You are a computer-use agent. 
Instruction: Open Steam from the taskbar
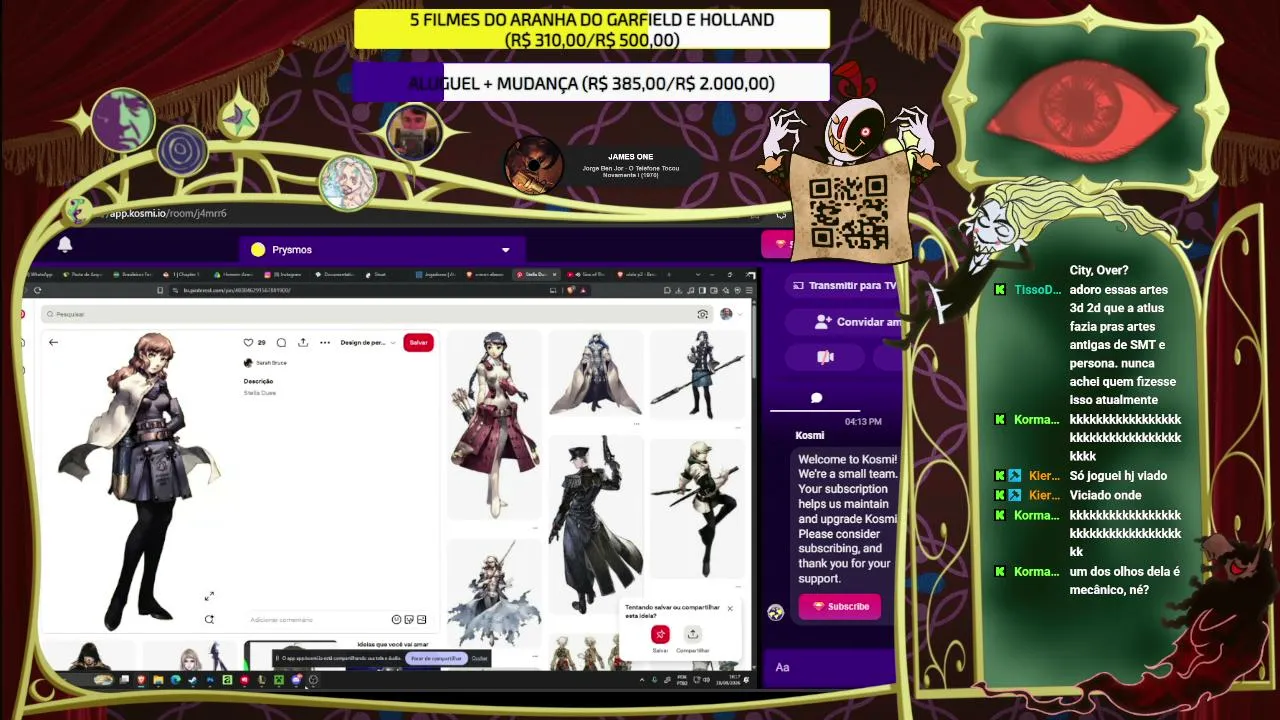[192, 680]
